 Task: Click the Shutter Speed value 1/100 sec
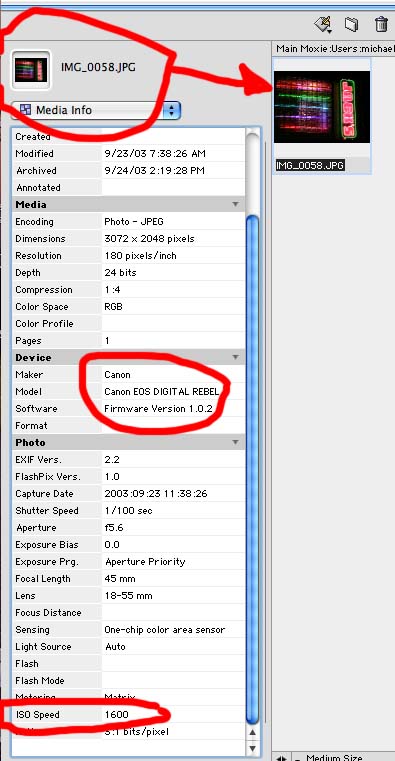(129, 511)
